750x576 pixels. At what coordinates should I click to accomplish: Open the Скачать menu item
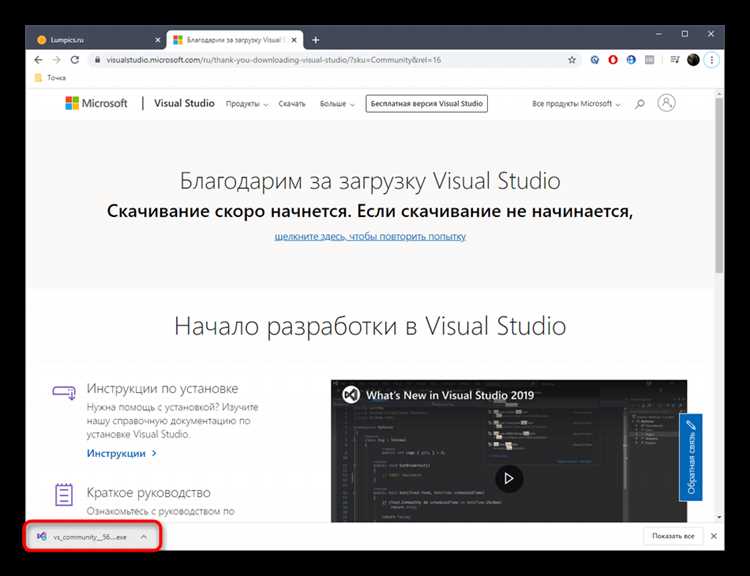pyautogui.click(x=292, y=104)
